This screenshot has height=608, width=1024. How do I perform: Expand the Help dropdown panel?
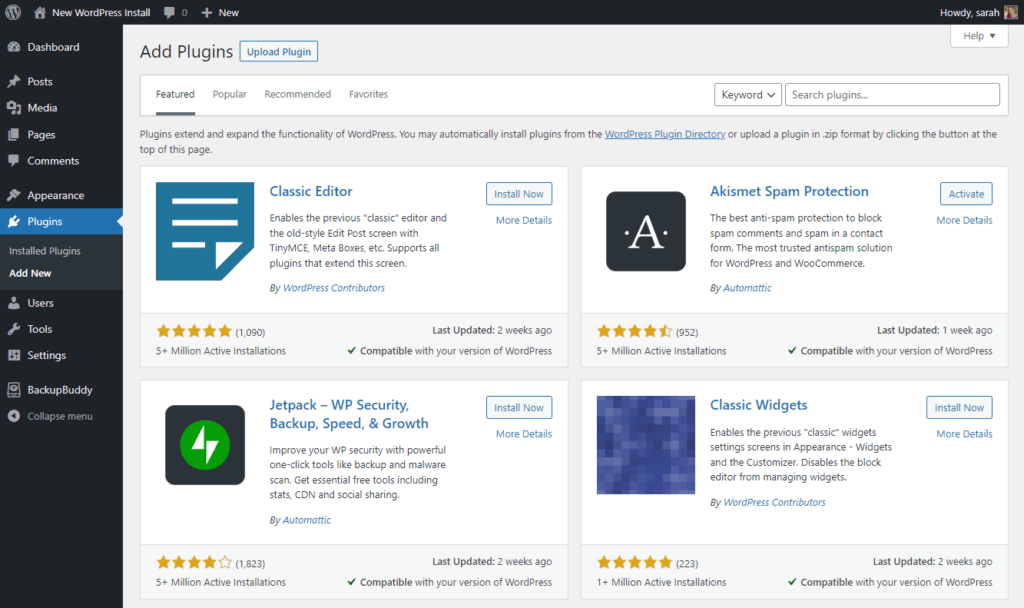point(979,36)
